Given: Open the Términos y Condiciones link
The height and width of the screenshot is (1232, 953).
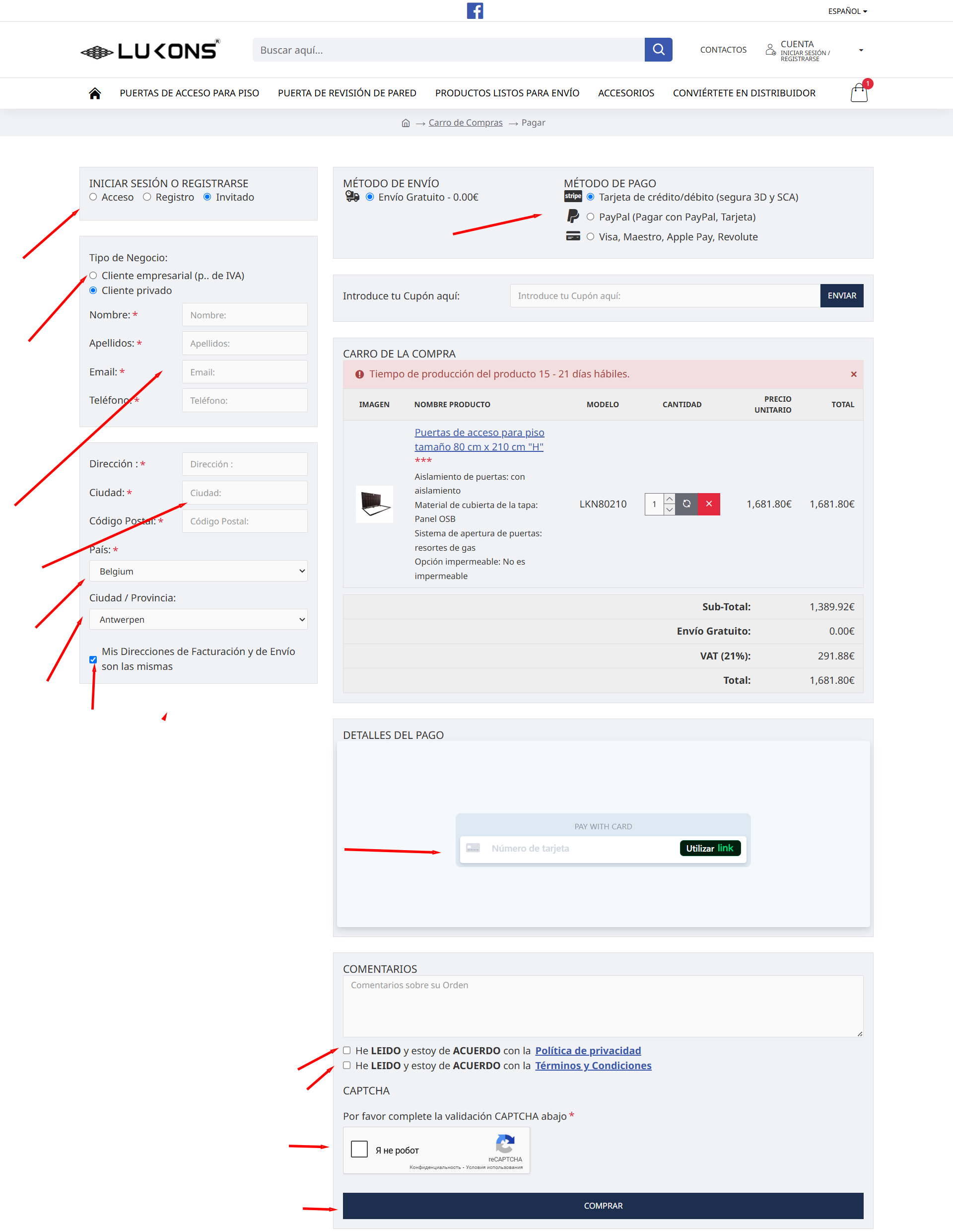Looking at the screenshot, I should pyautogui.click(x=593, y=1066).
